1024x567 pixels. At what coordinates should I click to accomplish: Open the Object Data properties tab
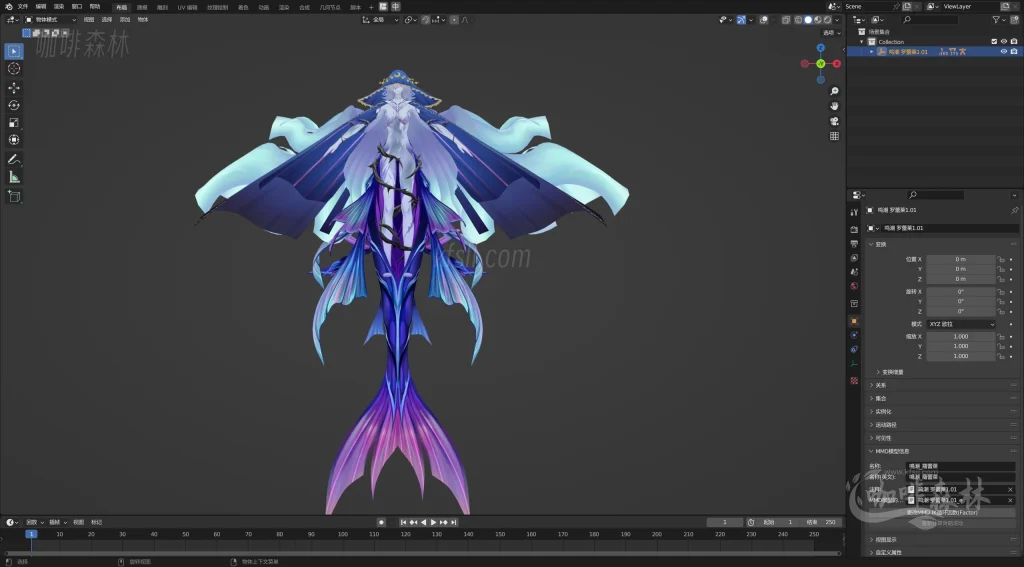pyautogui.click(x=854, y=364)
